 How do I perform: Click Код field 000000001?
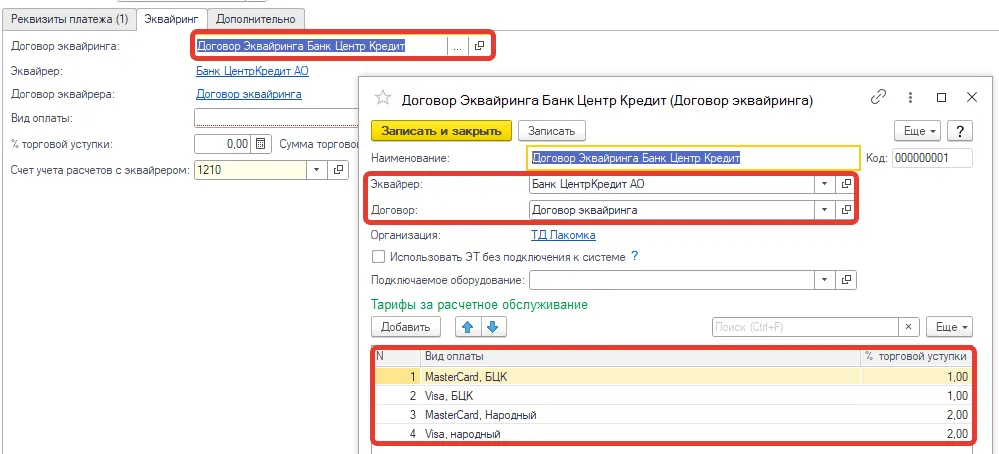932,158
